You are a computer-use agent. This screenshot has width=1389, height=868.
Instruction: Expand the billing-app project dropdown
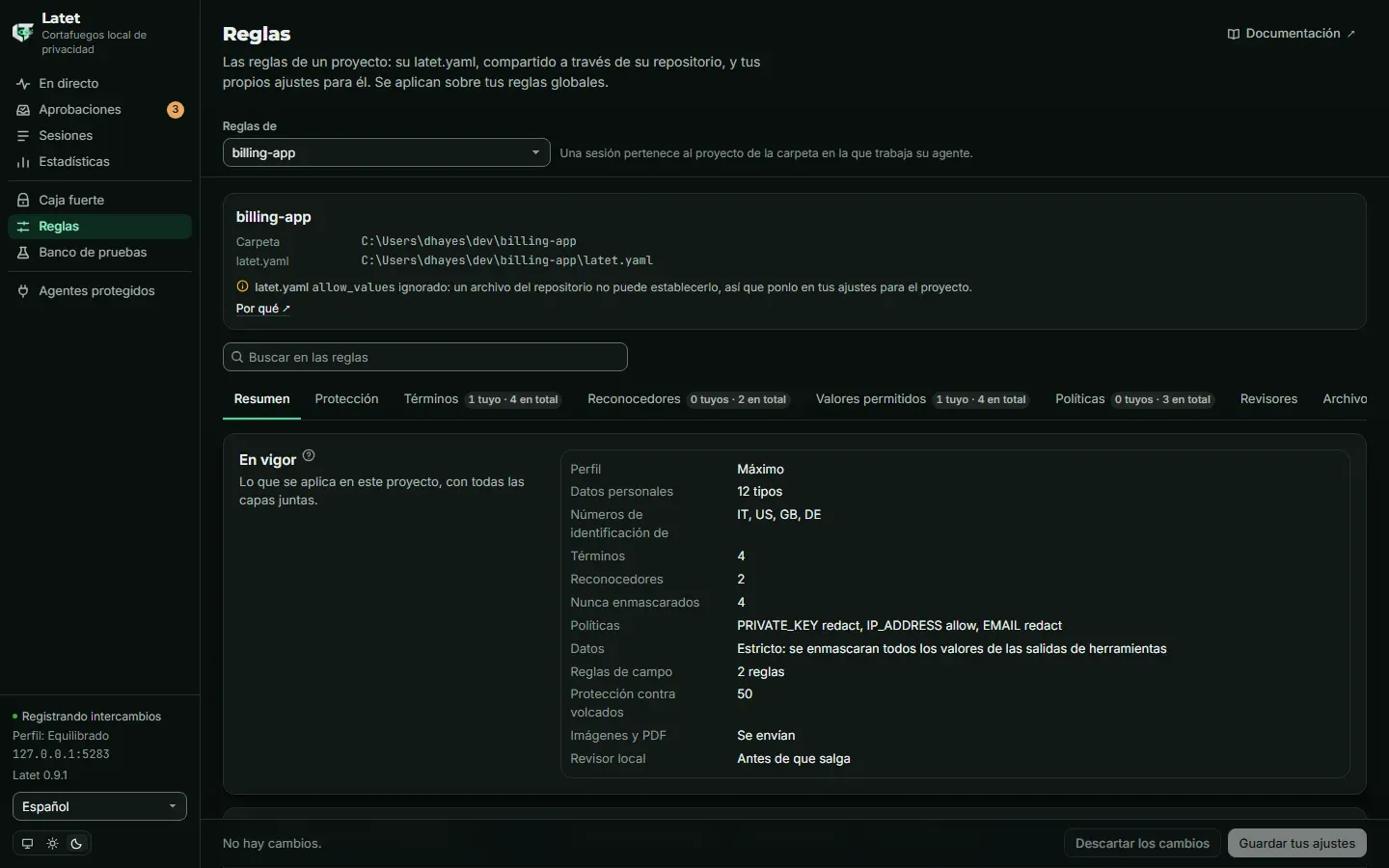[387, 152]
